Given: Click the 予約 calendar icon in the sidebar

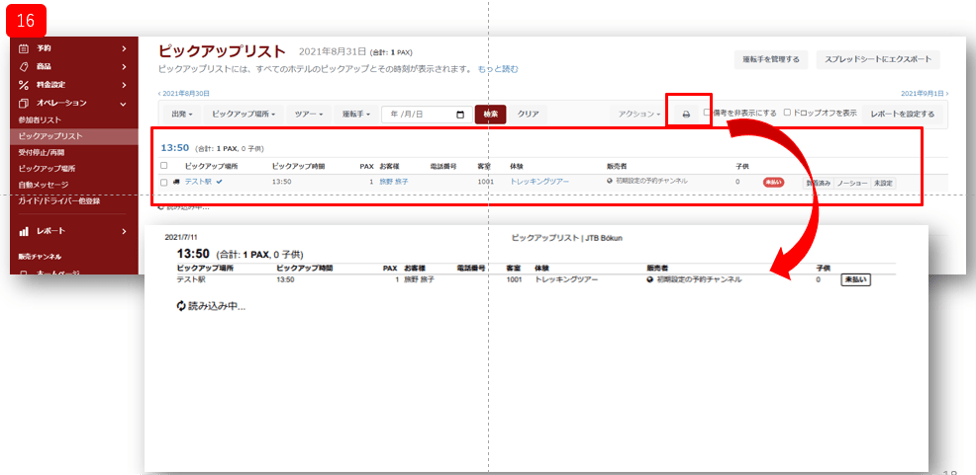Looking at the screenshot, I should point(23,48).
